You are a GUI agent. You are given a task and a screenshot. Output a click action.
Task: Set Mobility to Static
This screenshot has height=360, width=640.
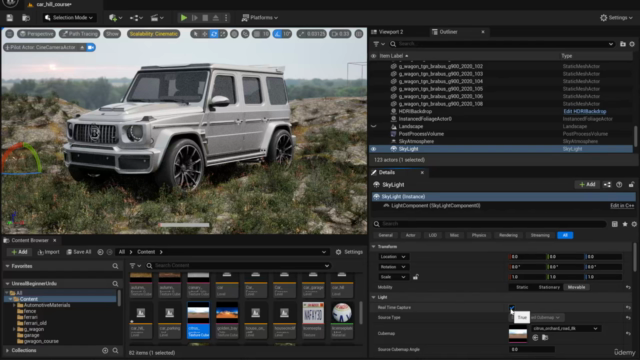click(x=522, y=287)
